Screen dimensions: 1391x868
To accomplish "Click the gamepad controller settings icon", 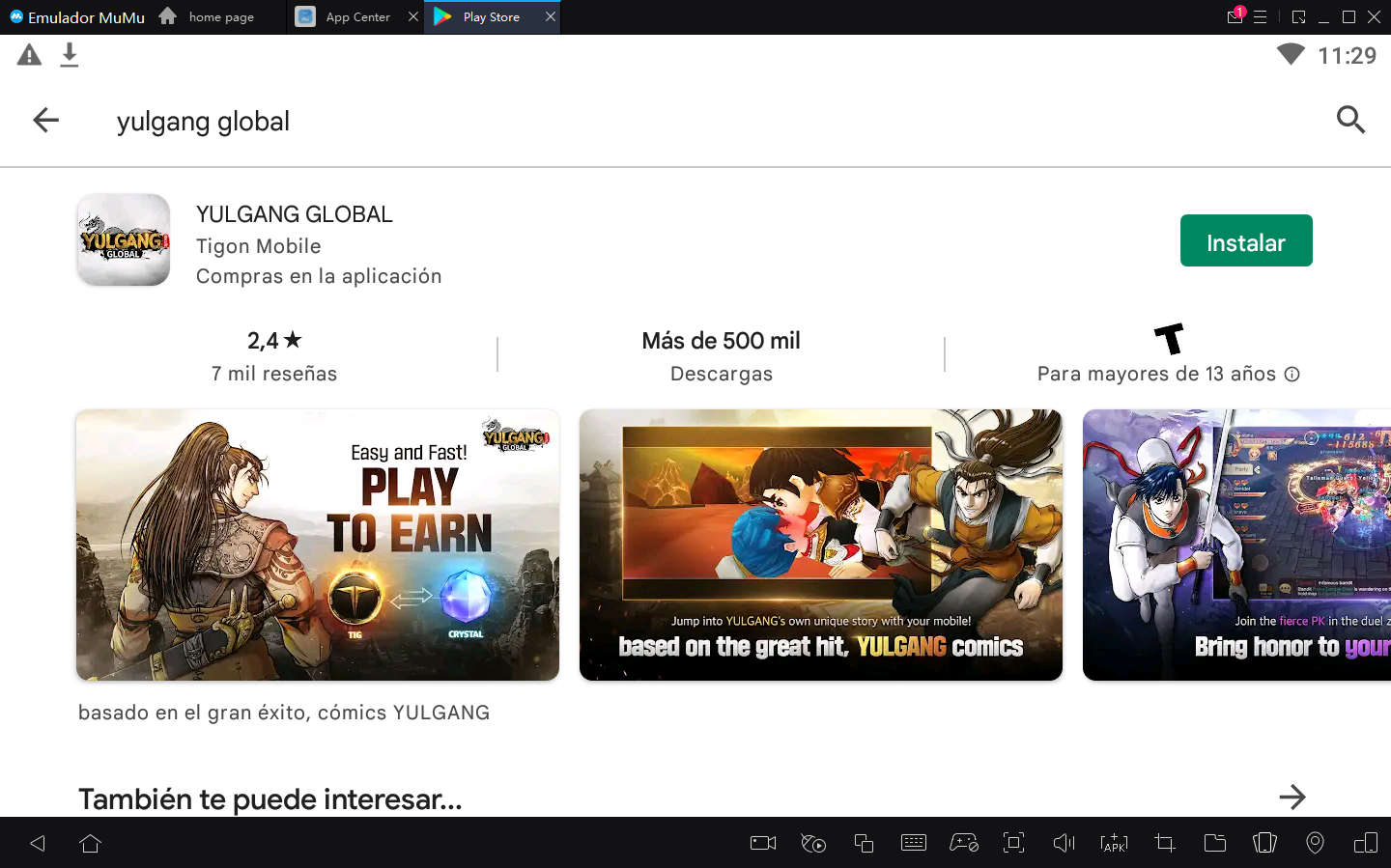I will (x=963, y=843).
